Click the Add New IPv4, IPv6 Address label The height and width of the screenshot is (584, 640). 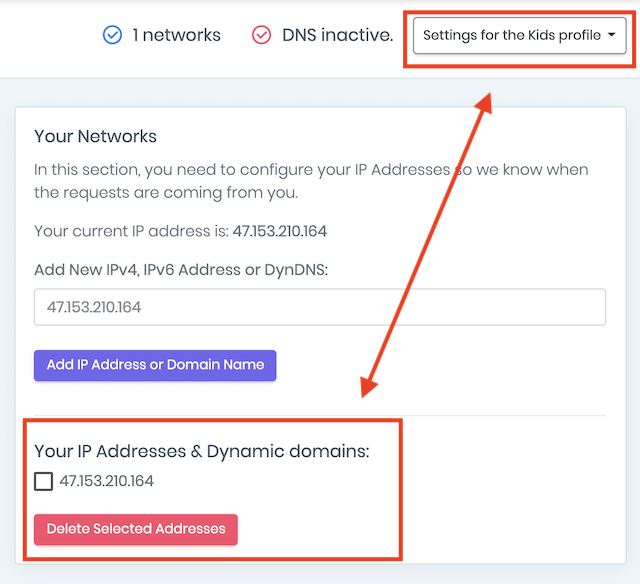click(x=181, y=270)
